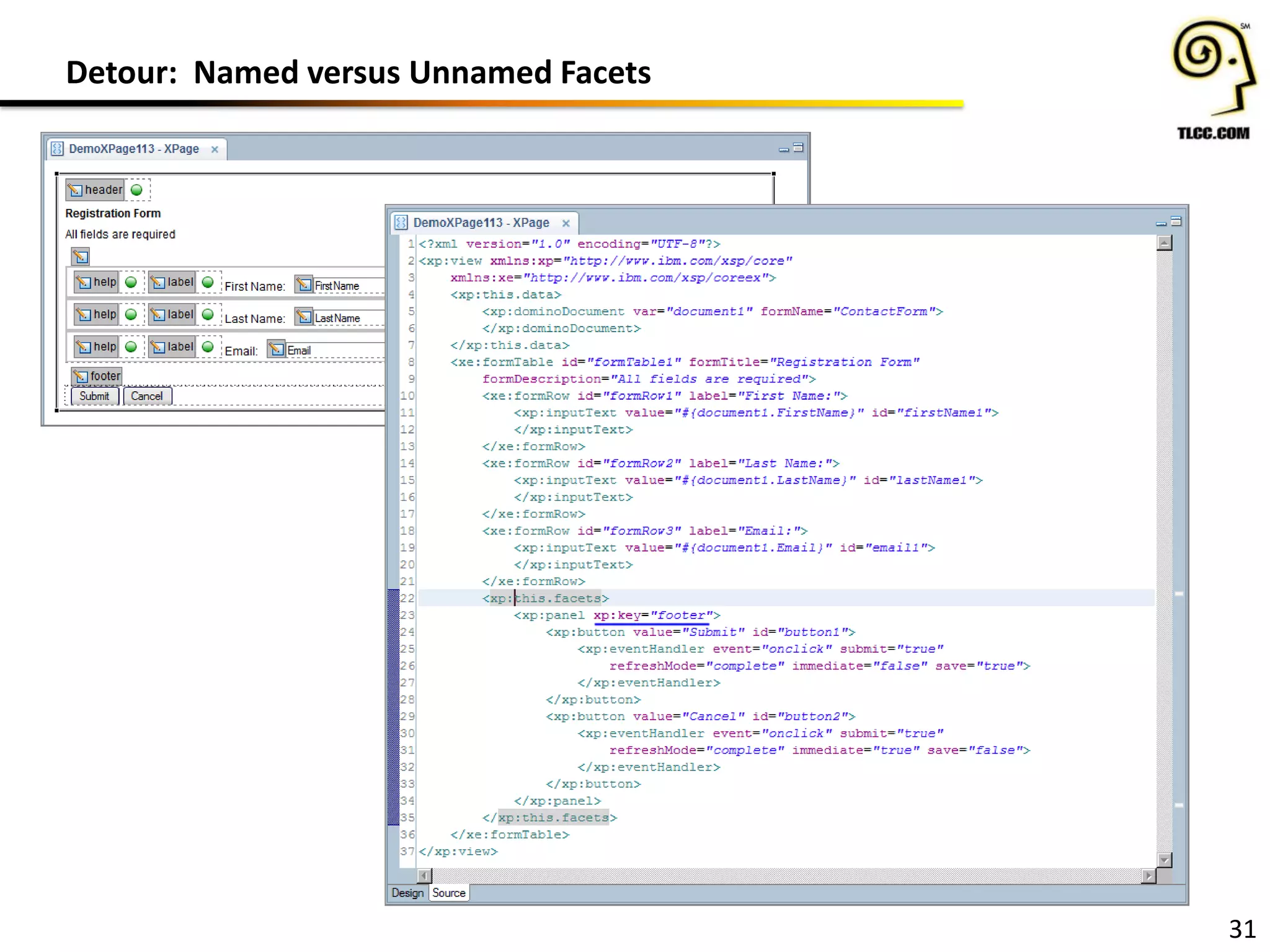Image resolution: width=1270 pixels, height=952 pixels.
Task: Click the right arrow of the horizontal scrollbar
Action: (1148, 876)
